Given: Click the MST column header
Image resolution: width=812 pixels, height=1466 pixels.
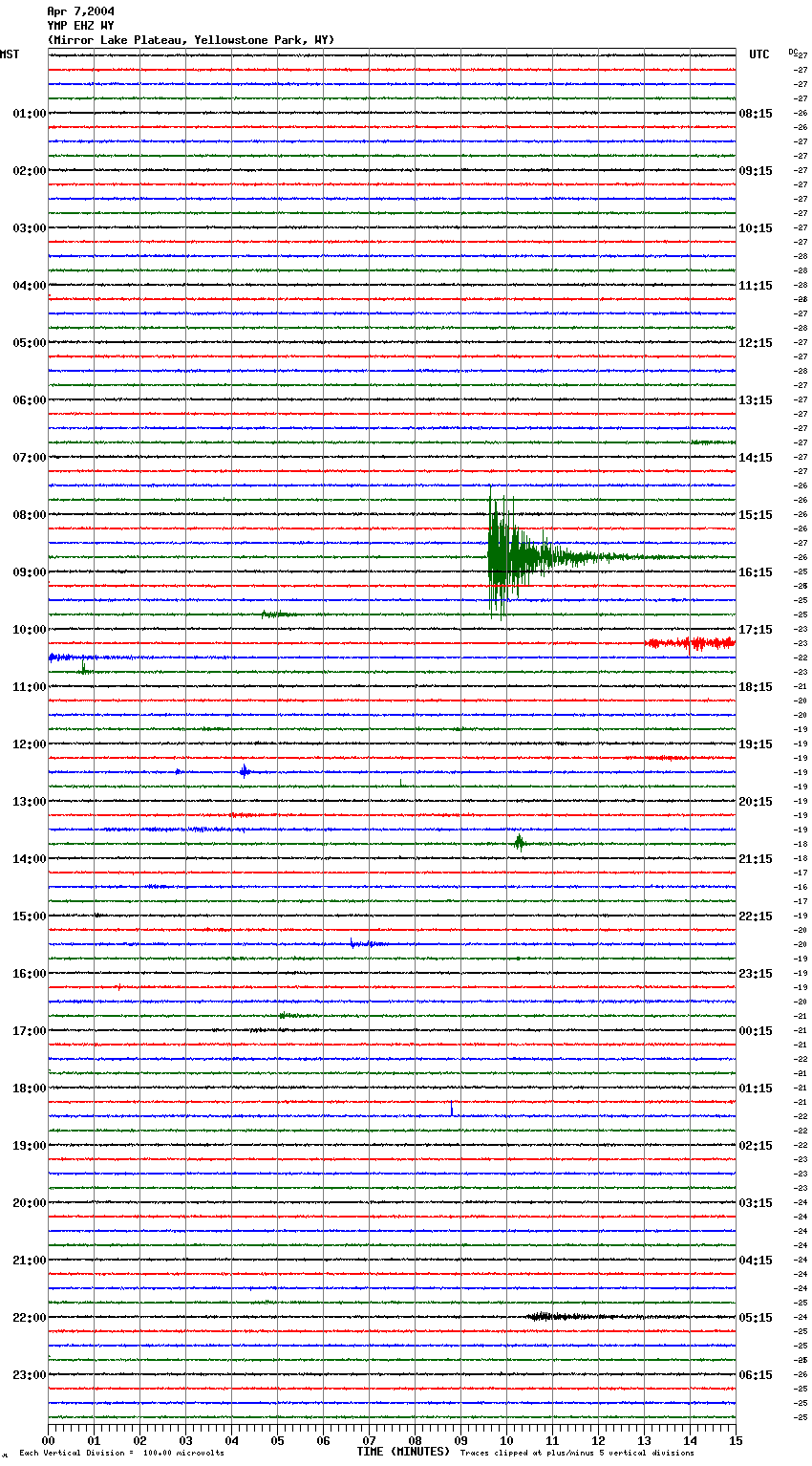Looking at the screenshot, I should tap(10, 54).
